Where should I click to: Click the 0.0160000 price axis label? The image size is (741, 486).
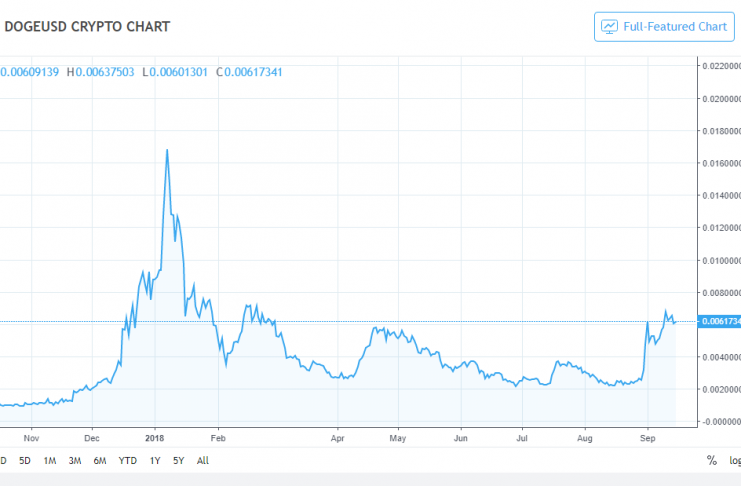(x=722, y=163)
